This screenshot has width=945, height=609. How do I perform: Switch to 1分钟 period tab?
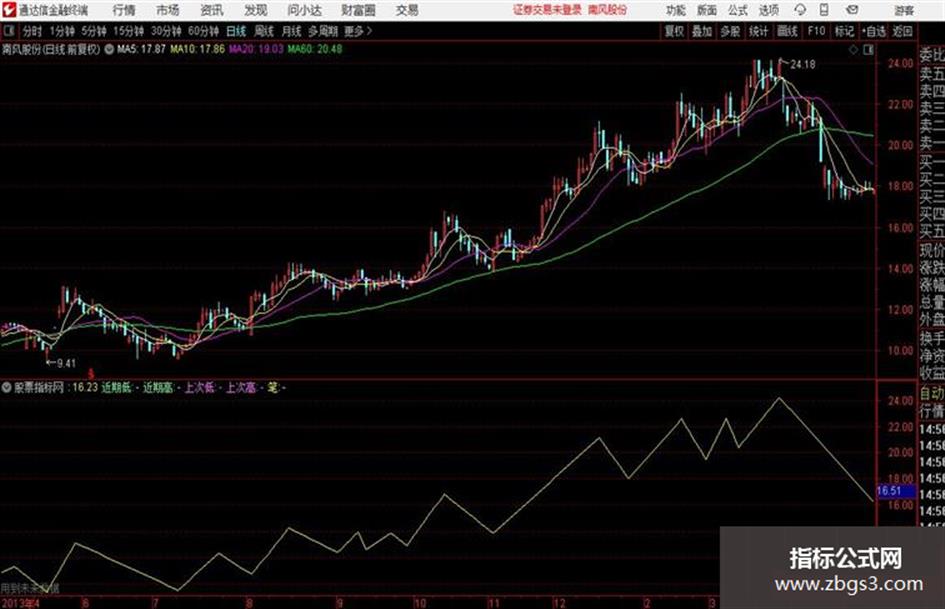(62, 31)
